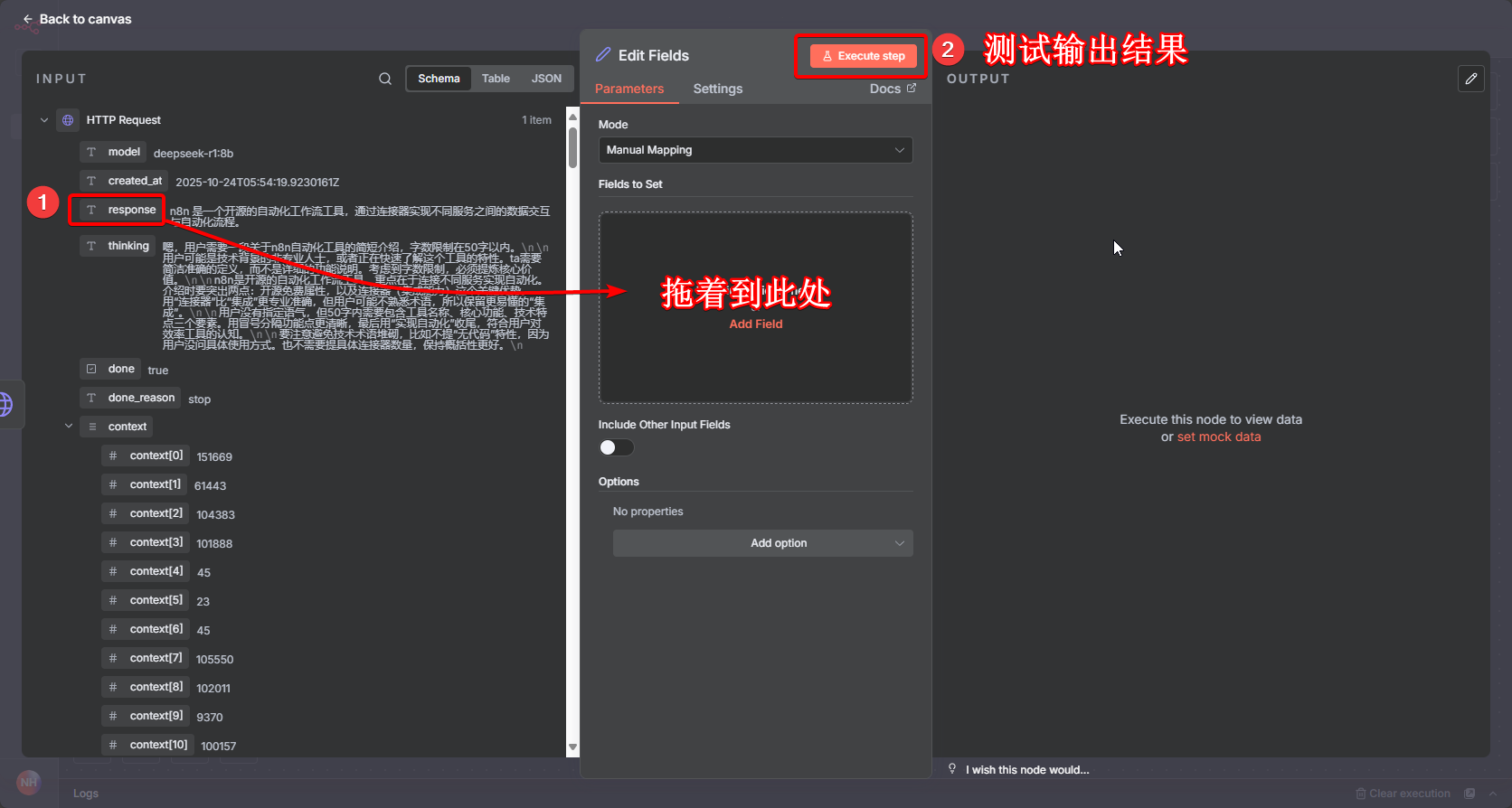Click the context list type icon
Image resolution: width=1512 pixels, height=808 pixels.
click(x=92, y=427)
